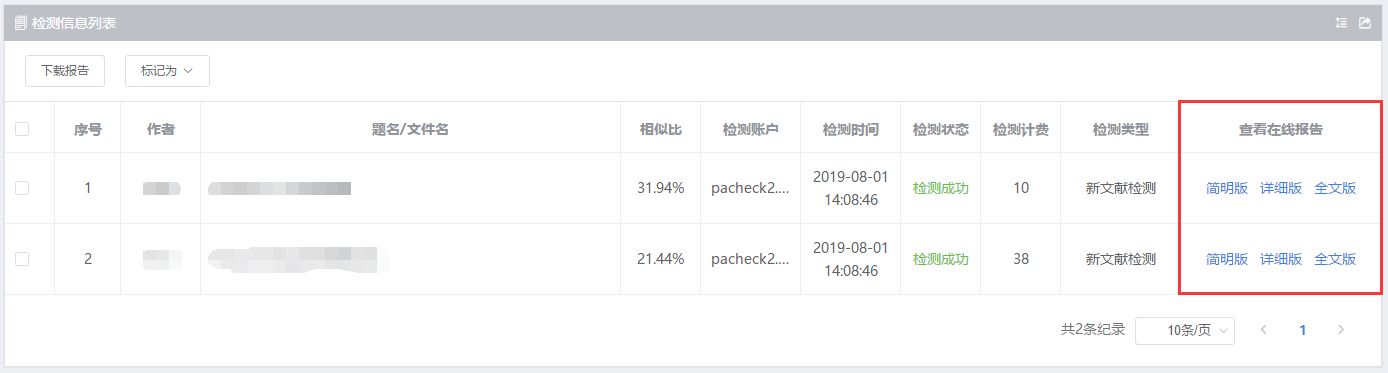
Task: Go to next page arrow
Action: click(1341, 330)
